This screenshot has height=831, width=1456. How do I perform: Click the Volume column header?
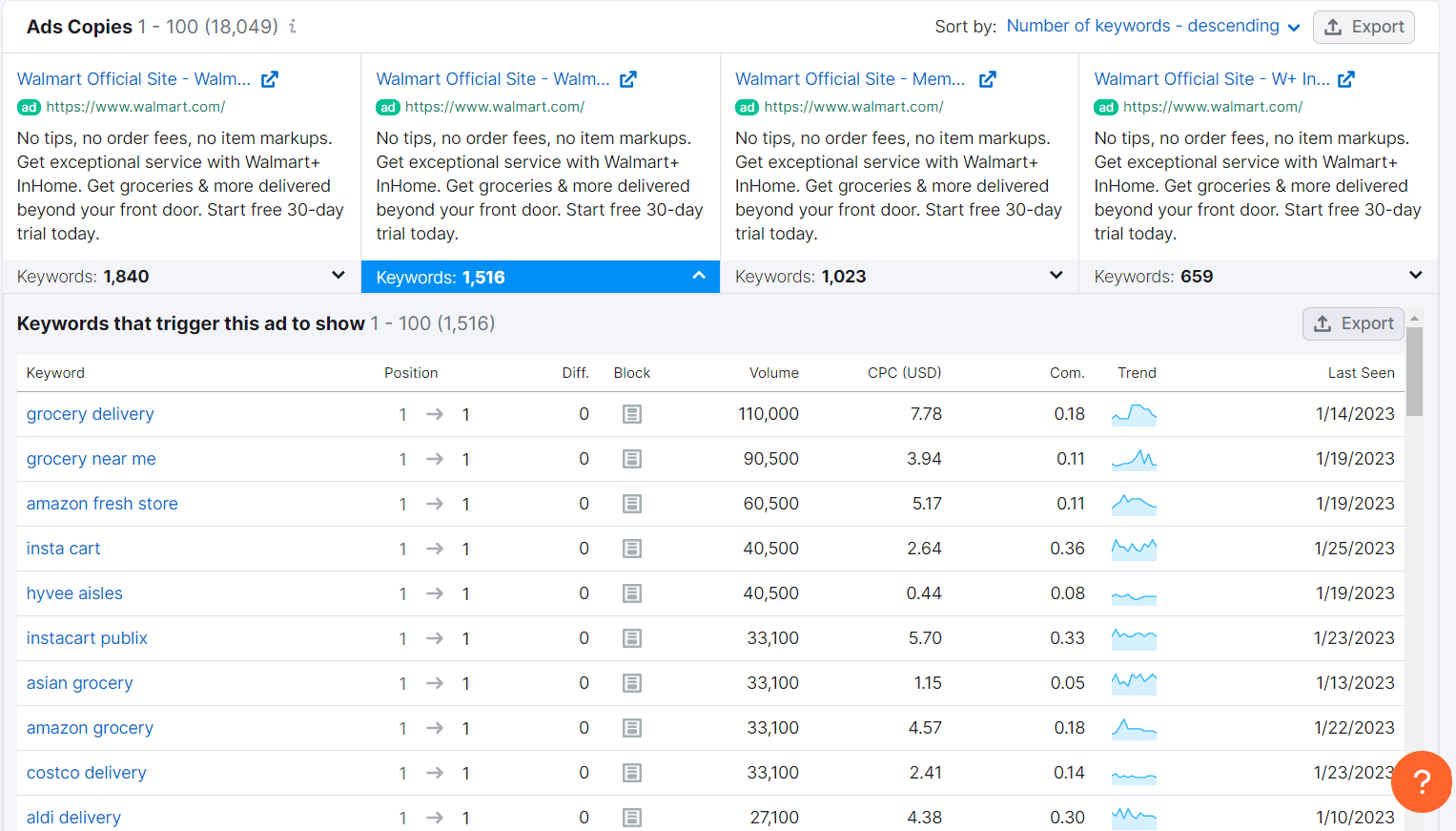(774, 373)
